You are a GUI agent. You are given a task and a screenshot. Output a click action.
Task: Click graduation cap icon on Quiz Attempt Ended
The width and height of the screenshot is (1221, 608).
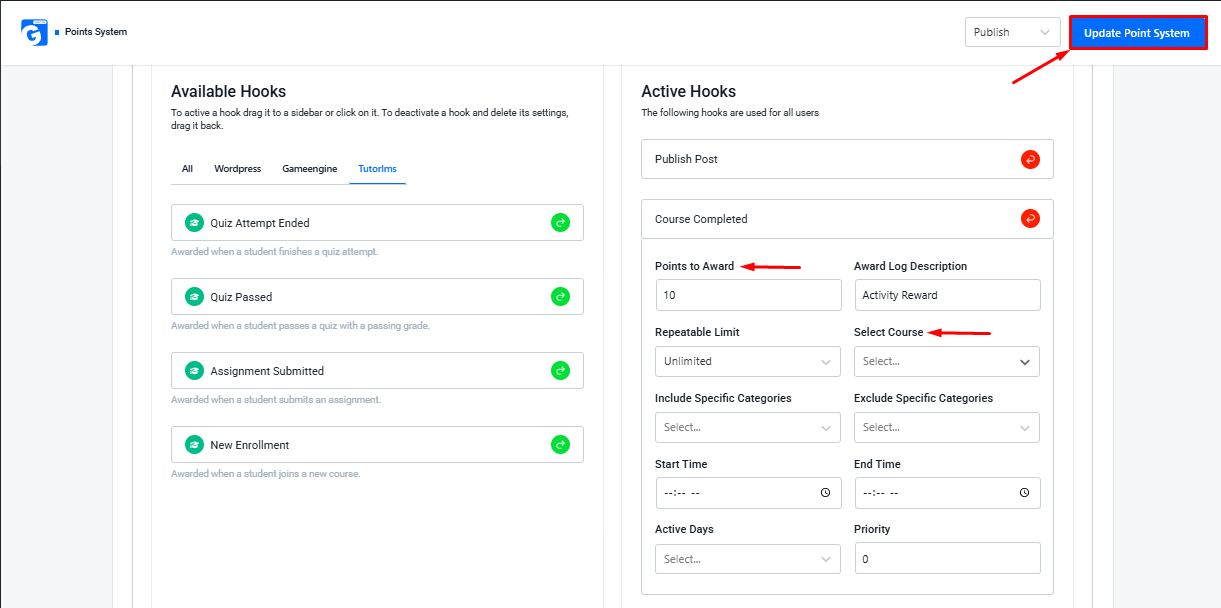click(x=194, y=223)
